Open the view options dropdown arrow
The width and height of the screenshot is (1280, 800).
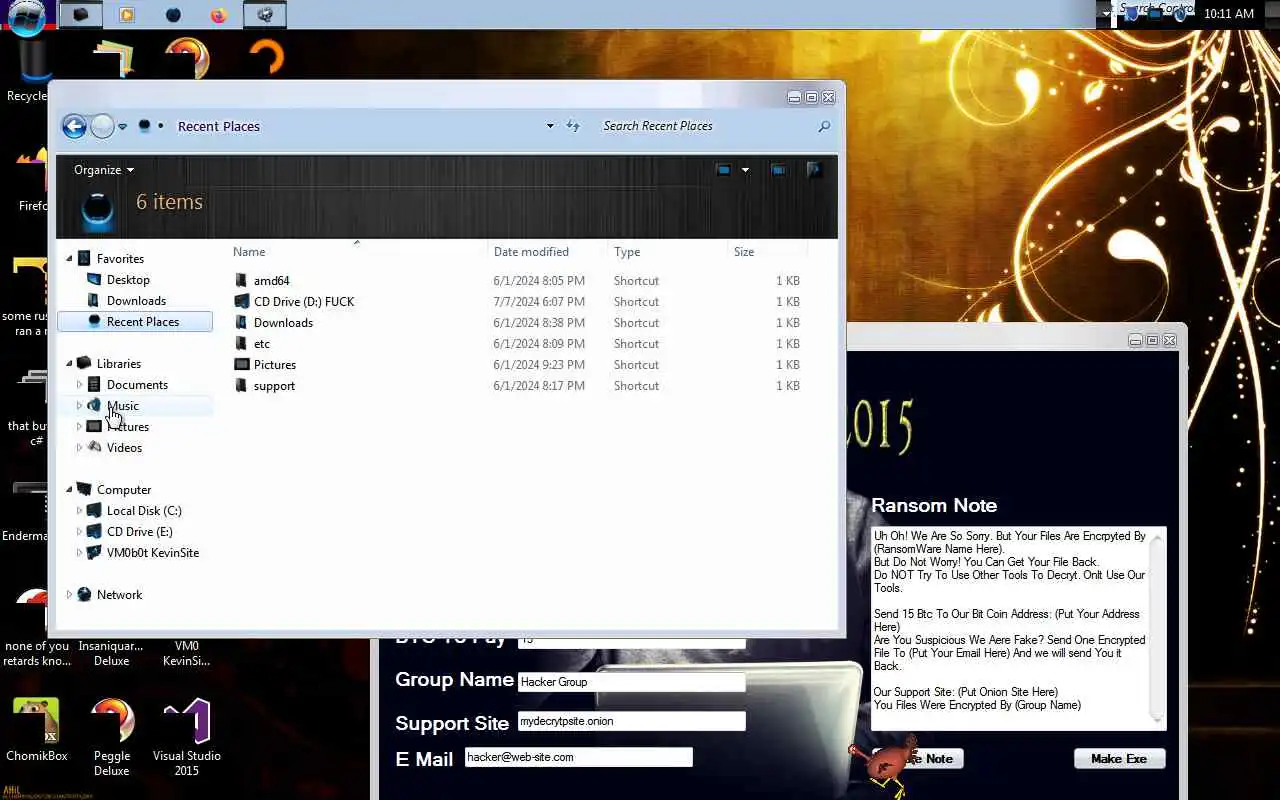pos(745,170)
